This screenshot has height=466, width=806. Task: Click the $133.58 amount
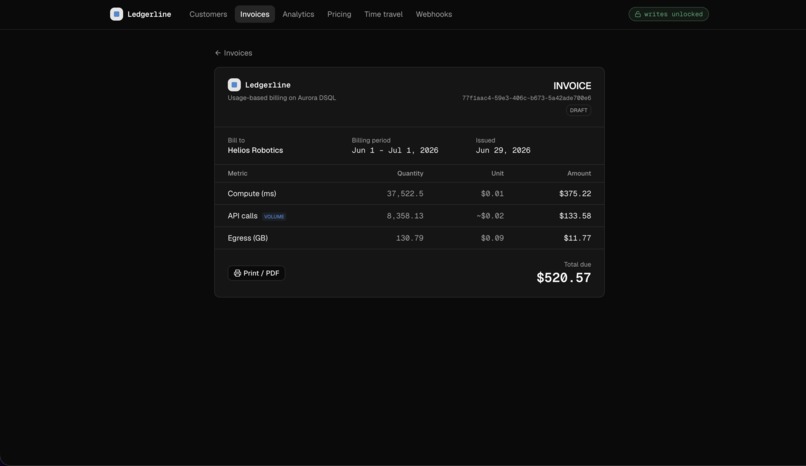[x=575, y=216]
